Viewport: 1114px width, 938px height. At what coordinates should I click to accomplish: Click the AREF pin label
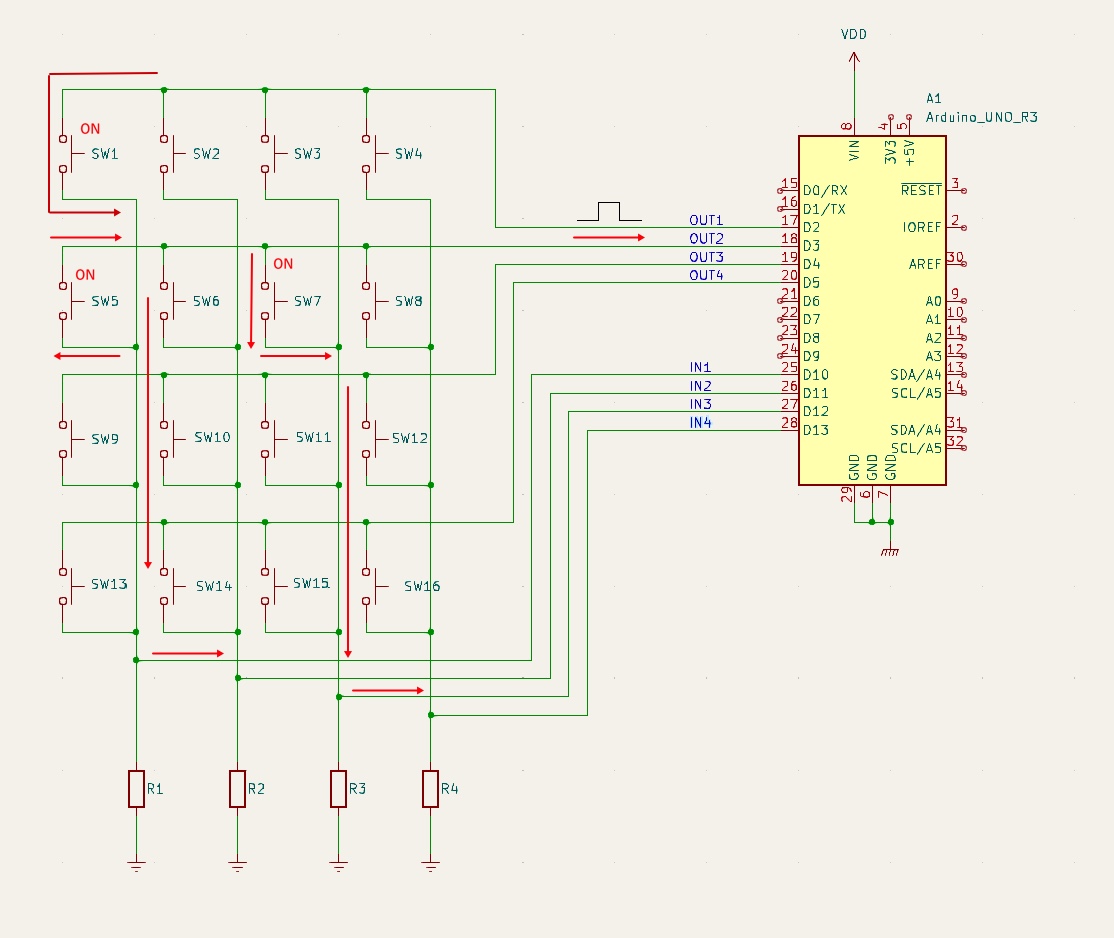(925, 265)
